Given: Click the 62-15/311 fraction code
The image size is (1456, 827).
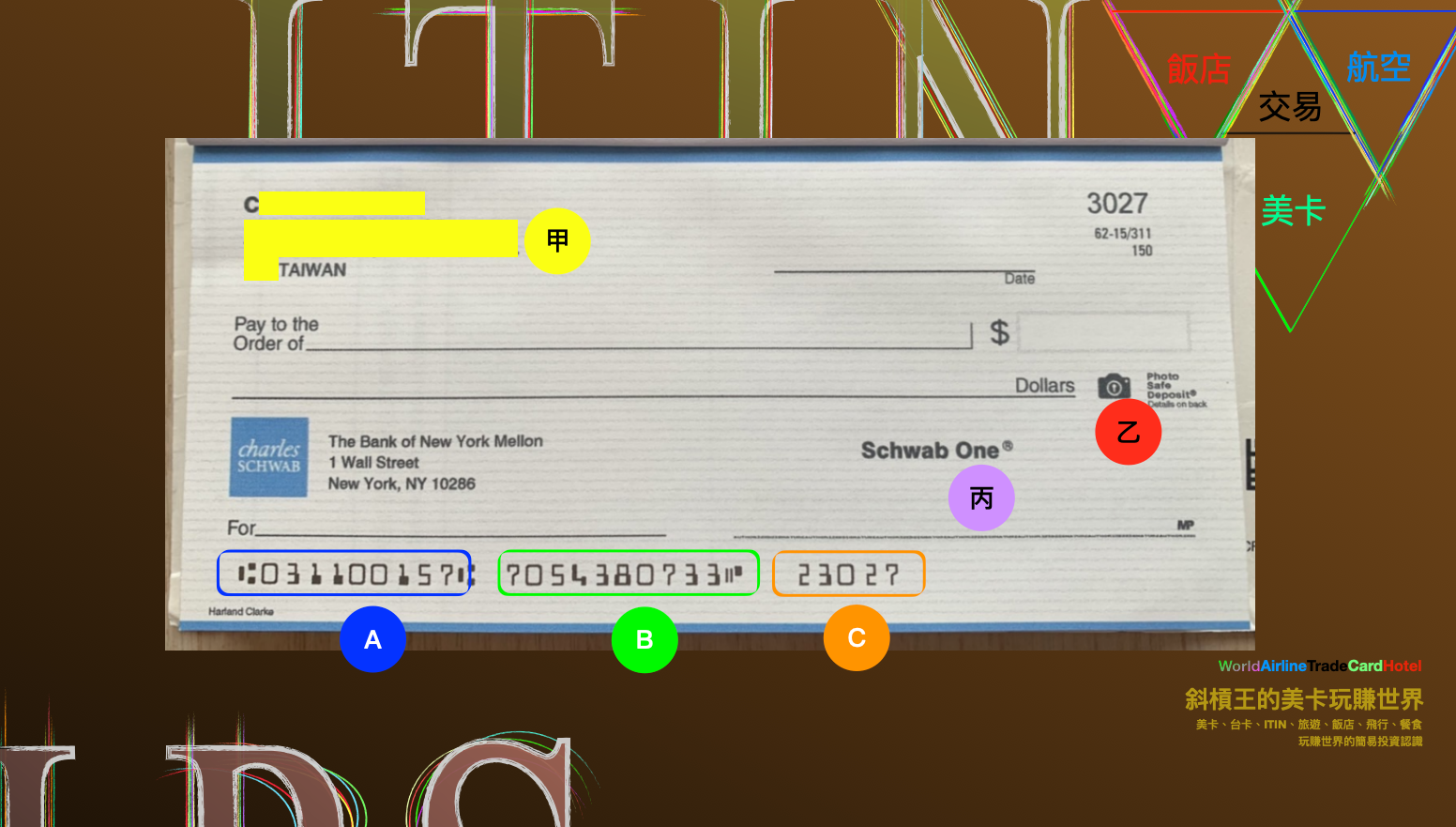Looking at the screenshot, I should click(x=1122, y=233).
